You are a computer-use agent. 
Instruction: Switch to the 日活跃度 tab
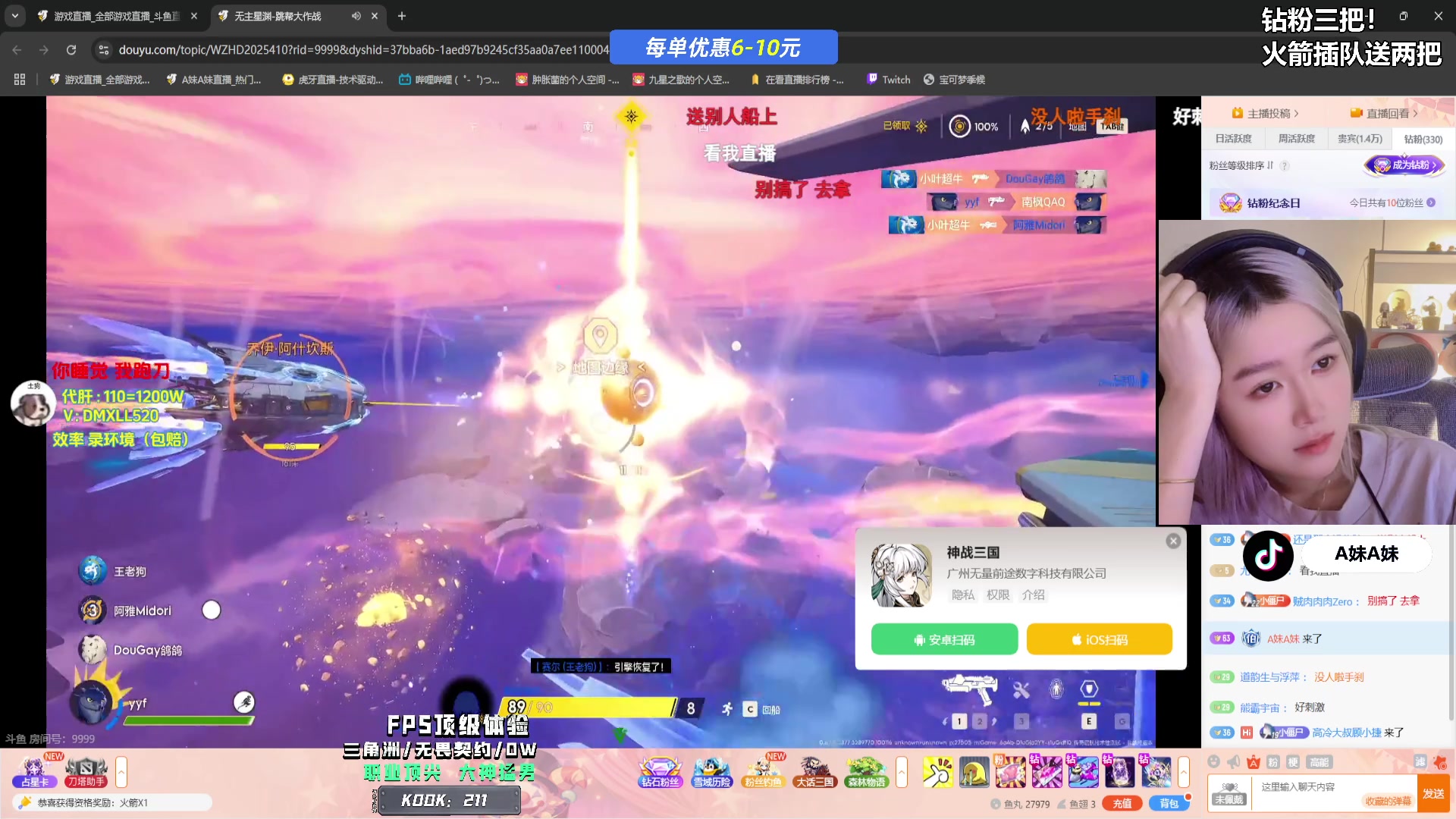pyautogui.click(x=1234, y=139)
